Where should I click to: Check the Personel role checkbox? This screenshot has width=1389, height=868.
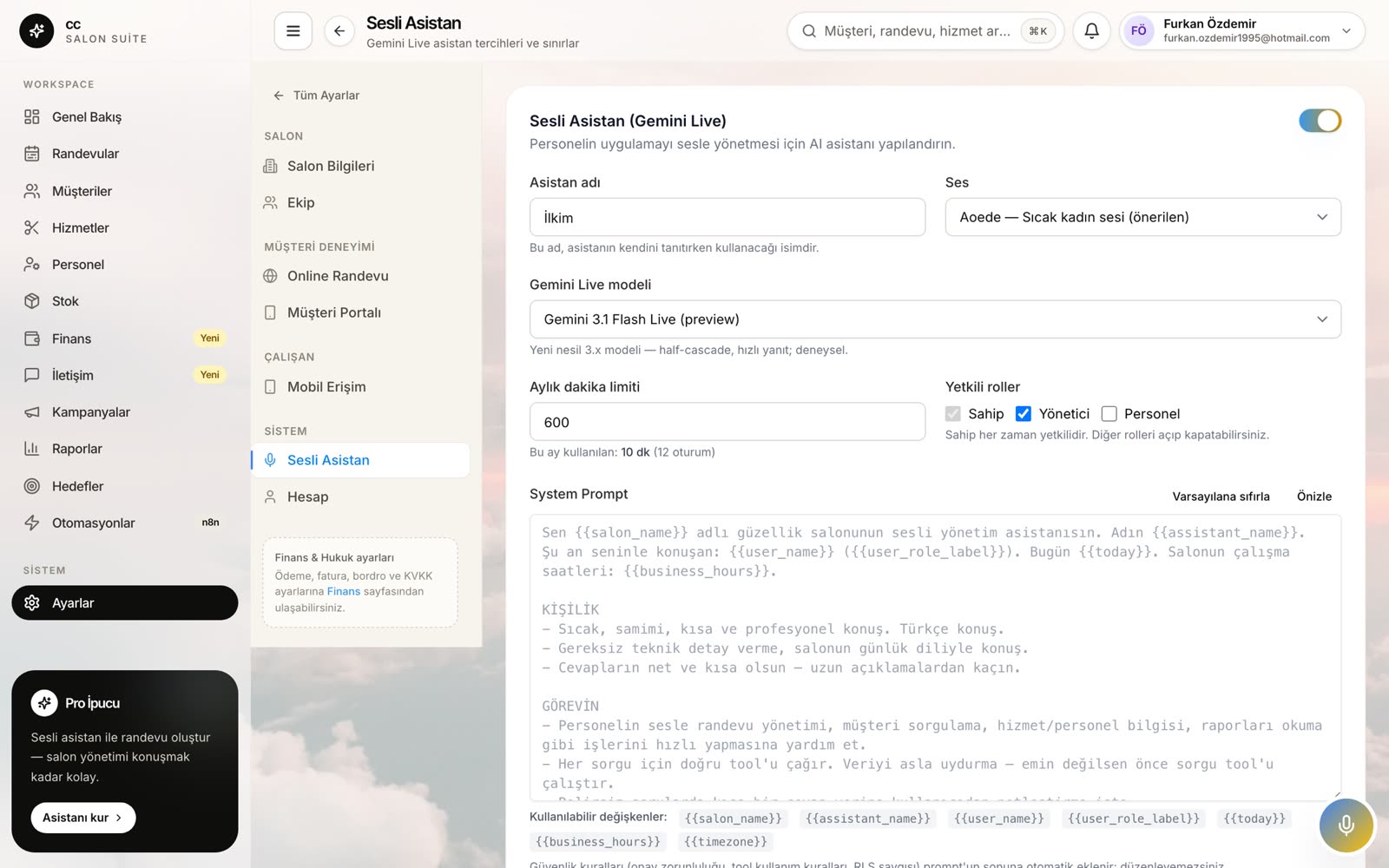tap(1109, 414)
